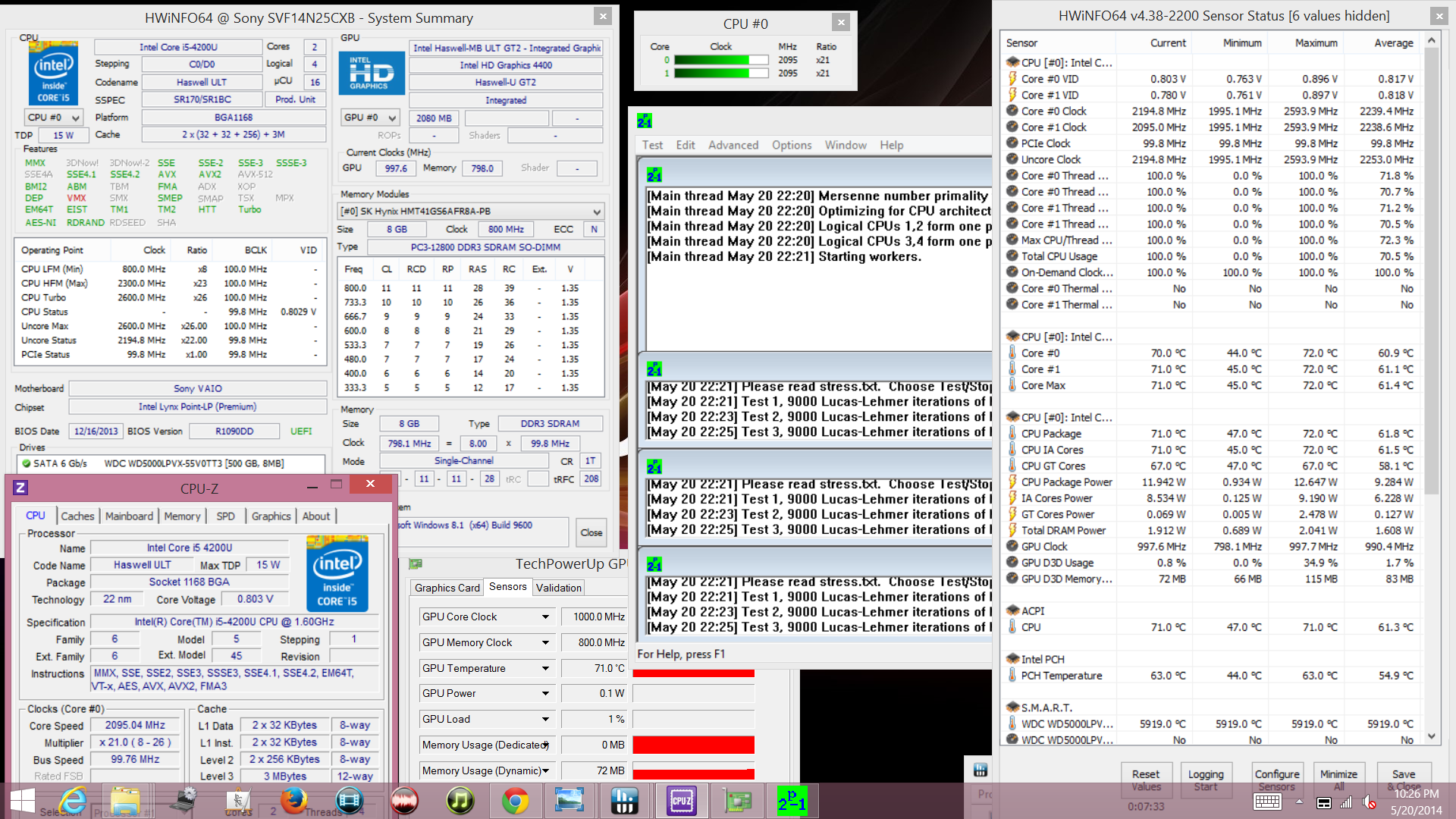Click the sensor list scrollbar down arrow
The image size is (1456, 819).
[1432, 736]
